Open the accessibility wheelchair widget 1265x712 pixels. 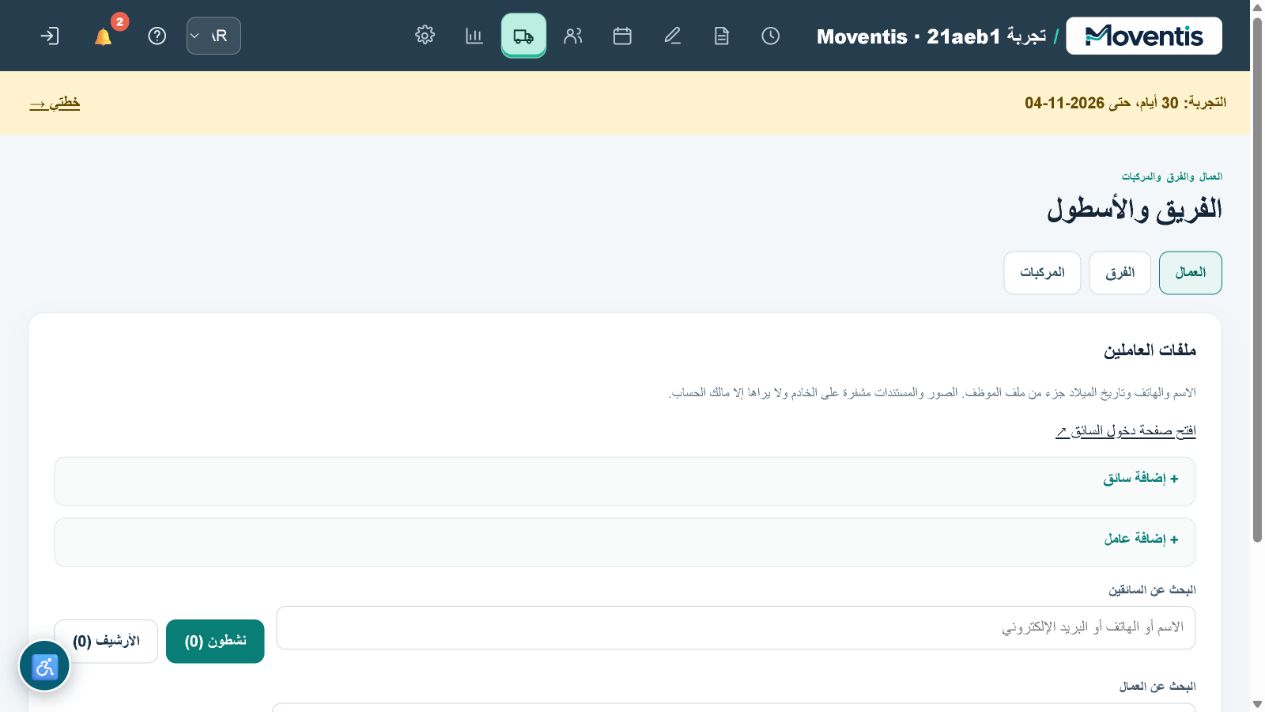pyautogui.click(x=45, y=666)
